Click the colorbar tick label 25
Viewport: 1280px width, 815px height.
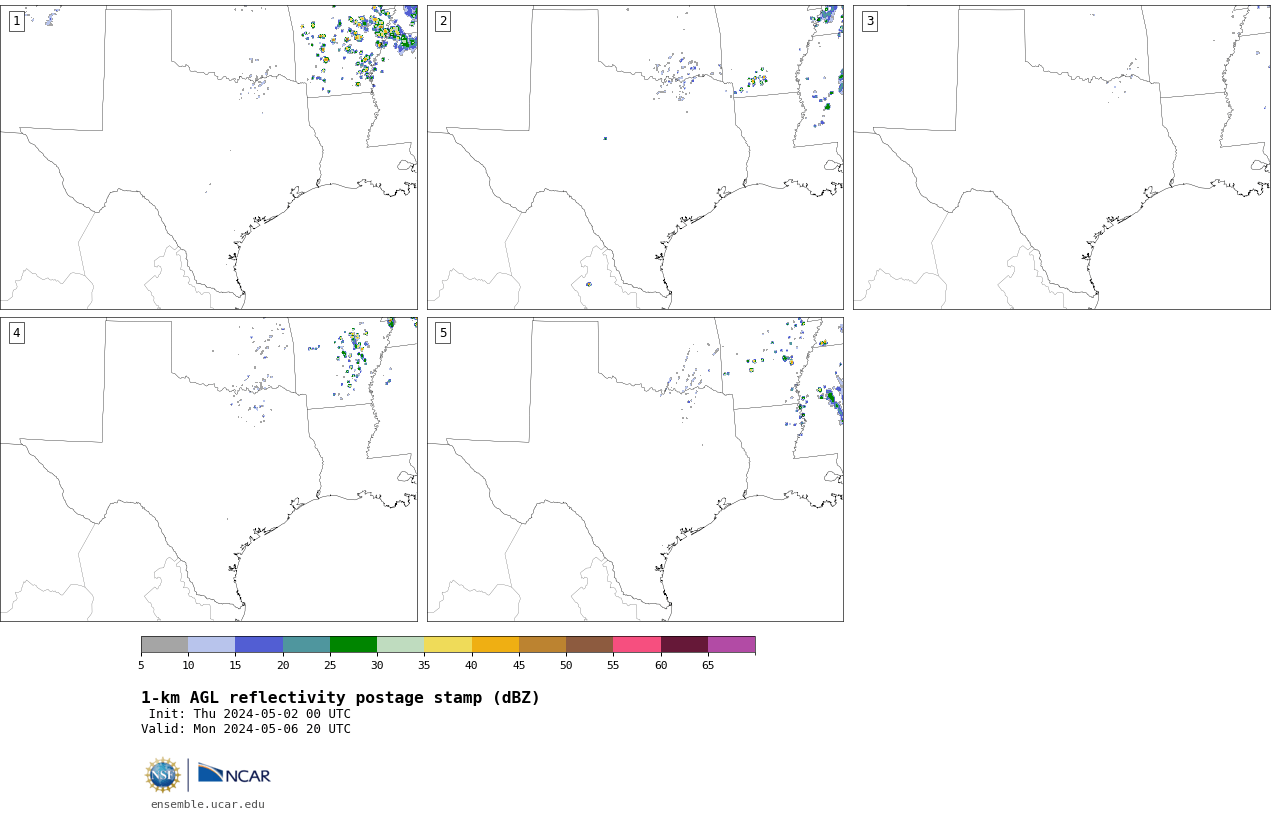(330, 665)
